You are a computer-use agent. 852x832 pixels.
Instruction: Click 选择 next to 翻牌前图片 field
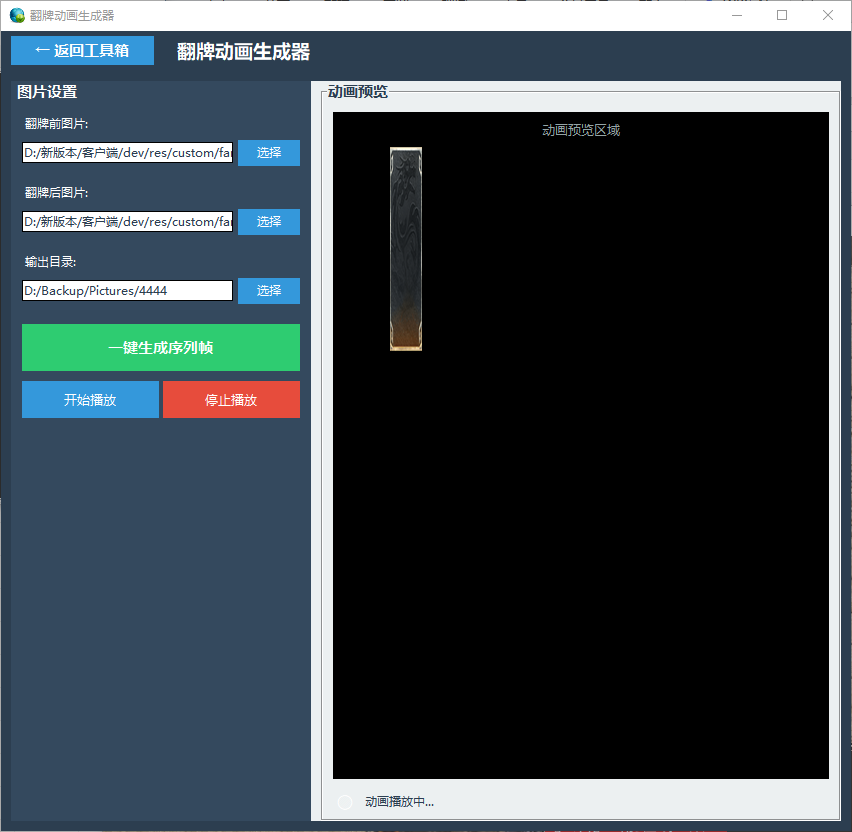coord(268,153)
